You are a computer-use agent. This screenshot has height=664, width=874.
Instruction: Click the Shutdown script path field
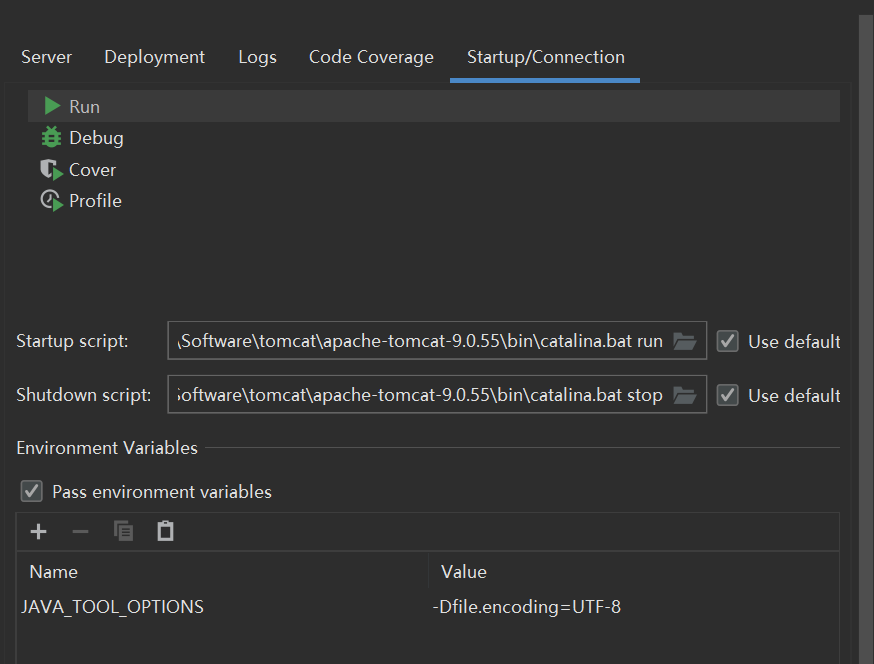pyautogui.click(x=420, y=395)
